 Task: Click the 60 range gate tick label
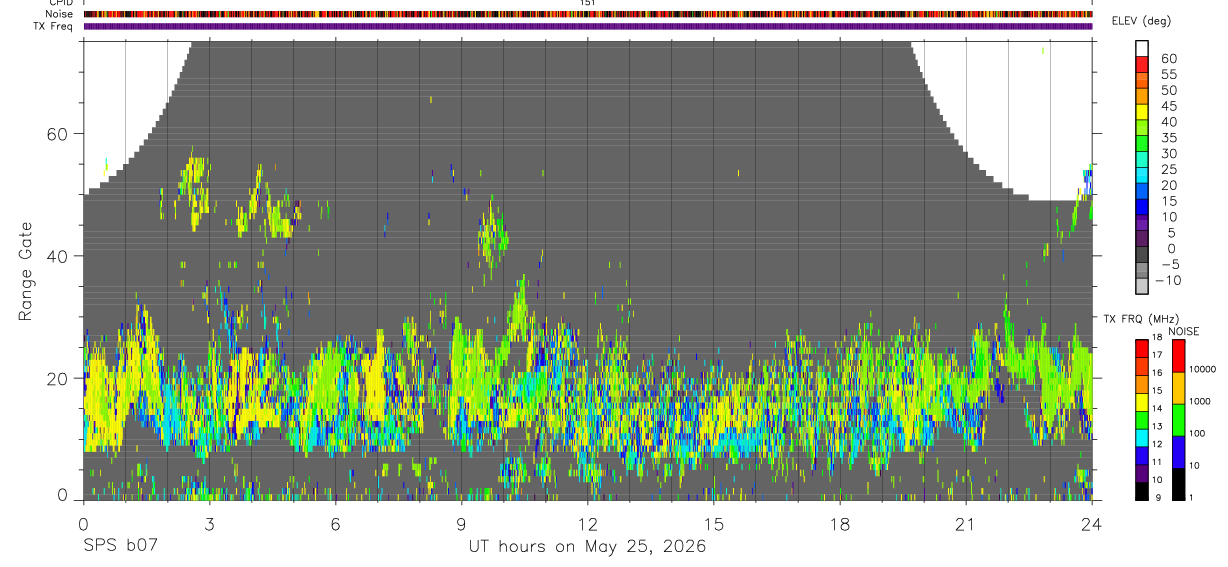coord(58,134)
